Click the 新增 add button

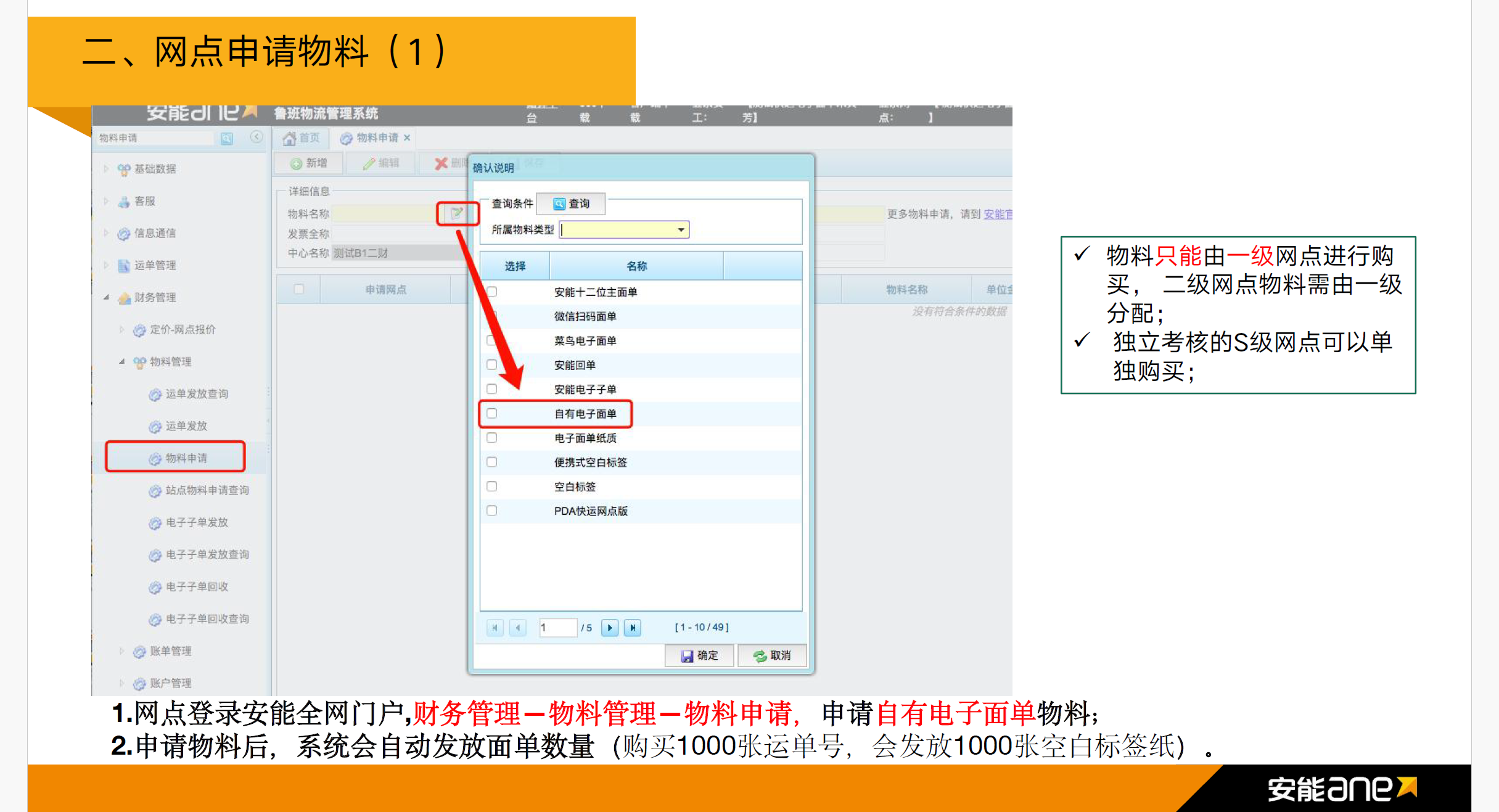pyautogui.click(x=309, y=163)
